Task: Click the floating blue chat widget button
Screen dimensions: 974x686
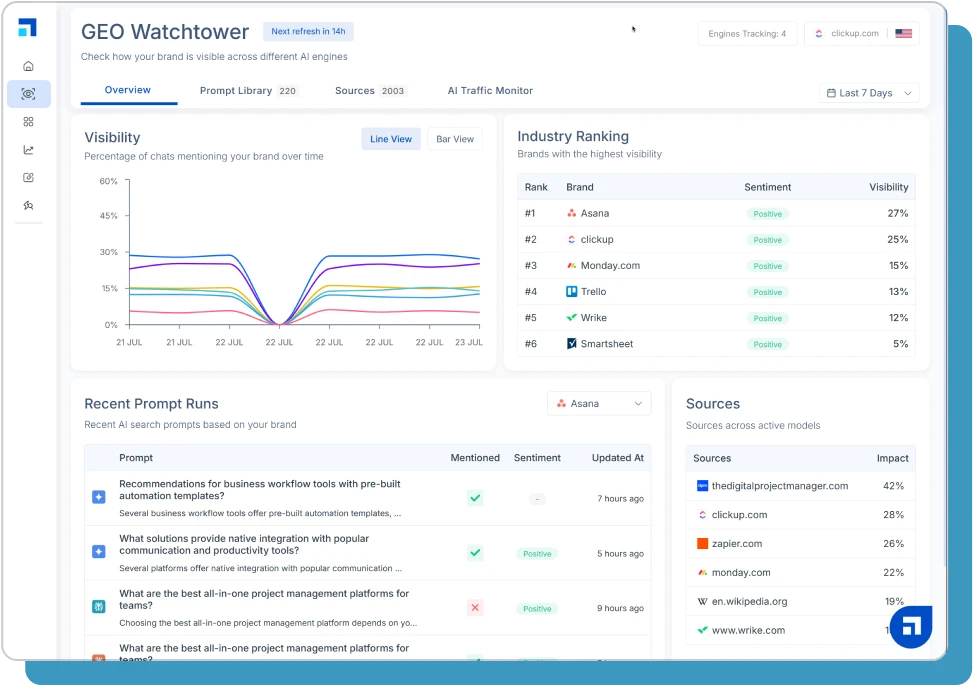Action: 911,626
